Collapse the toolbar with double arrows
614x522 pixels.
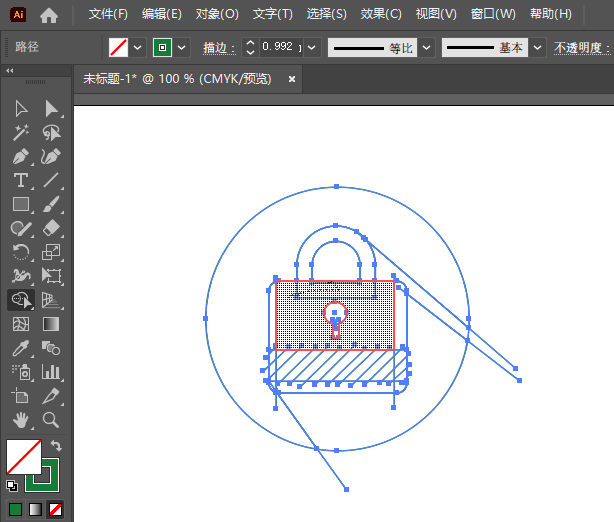point(10,70)
